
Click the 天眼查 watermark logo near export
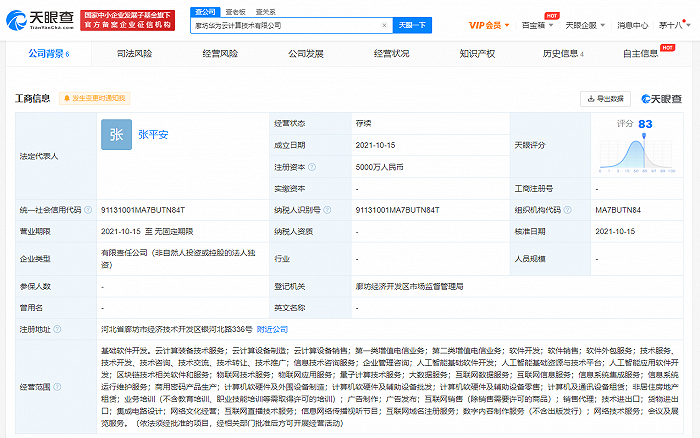pyautogui.click(x=660, y=98)
